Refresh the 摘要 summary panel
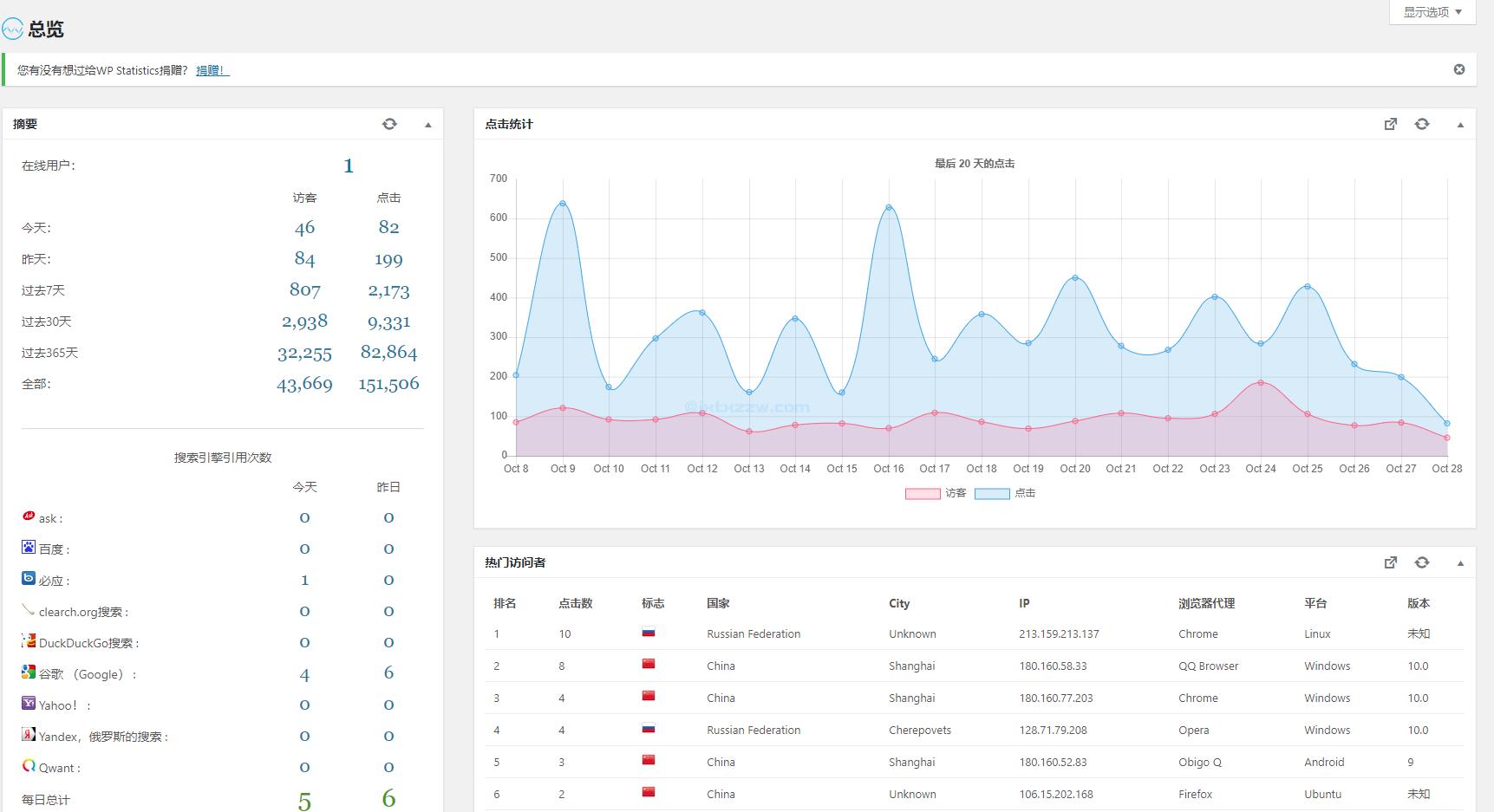The height and width of the screenshot is (812, 1494). (x=389, y=124)
